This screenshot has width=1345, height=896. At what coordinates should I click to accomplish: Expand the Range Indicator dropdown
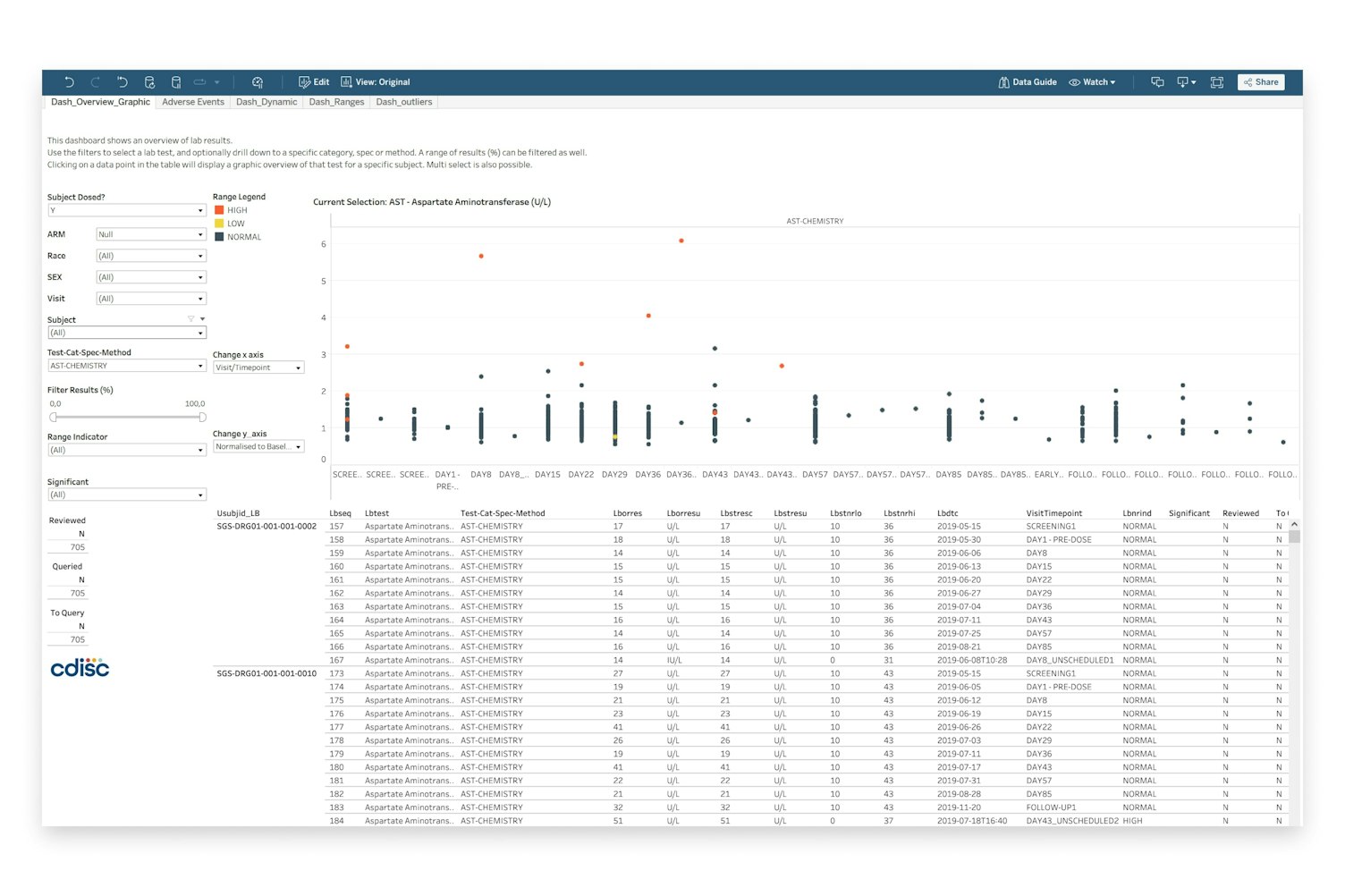coord(126,450)
